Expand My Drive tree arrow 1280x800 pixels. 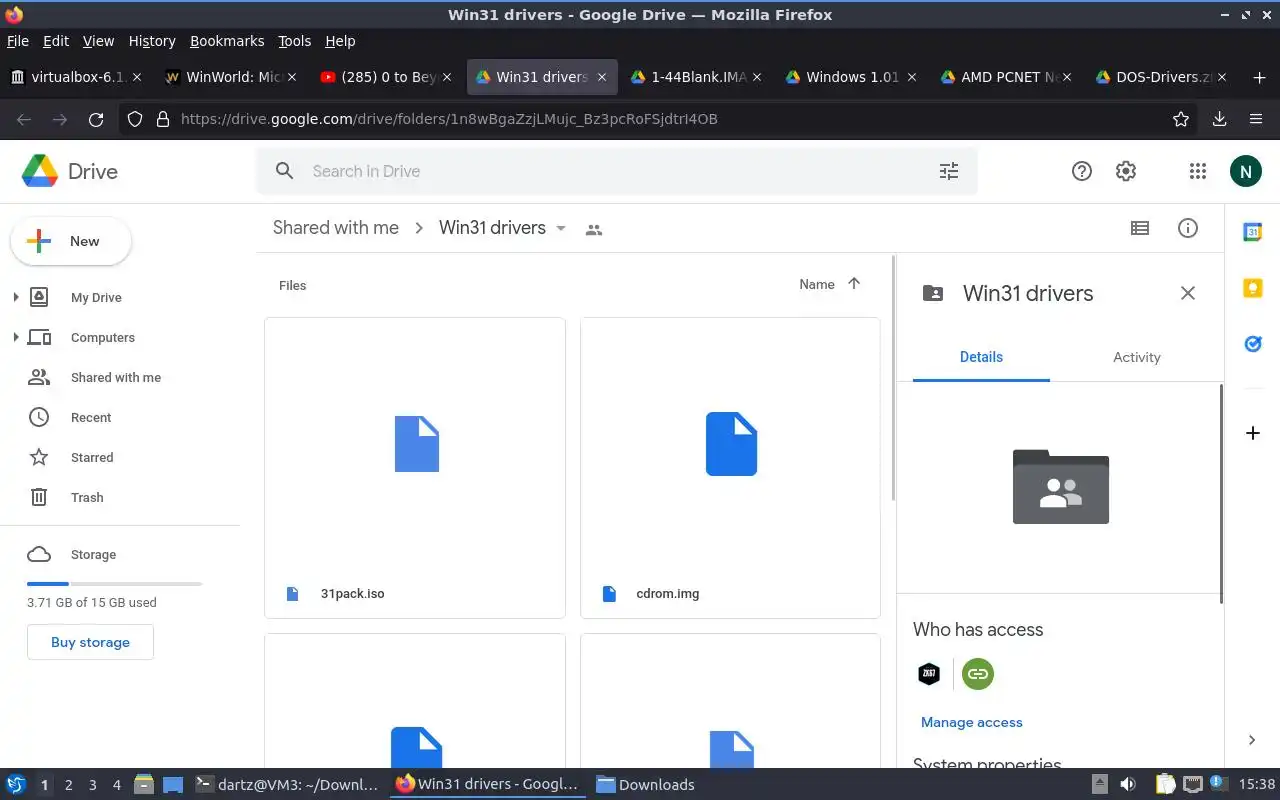(x=15, y=297)
